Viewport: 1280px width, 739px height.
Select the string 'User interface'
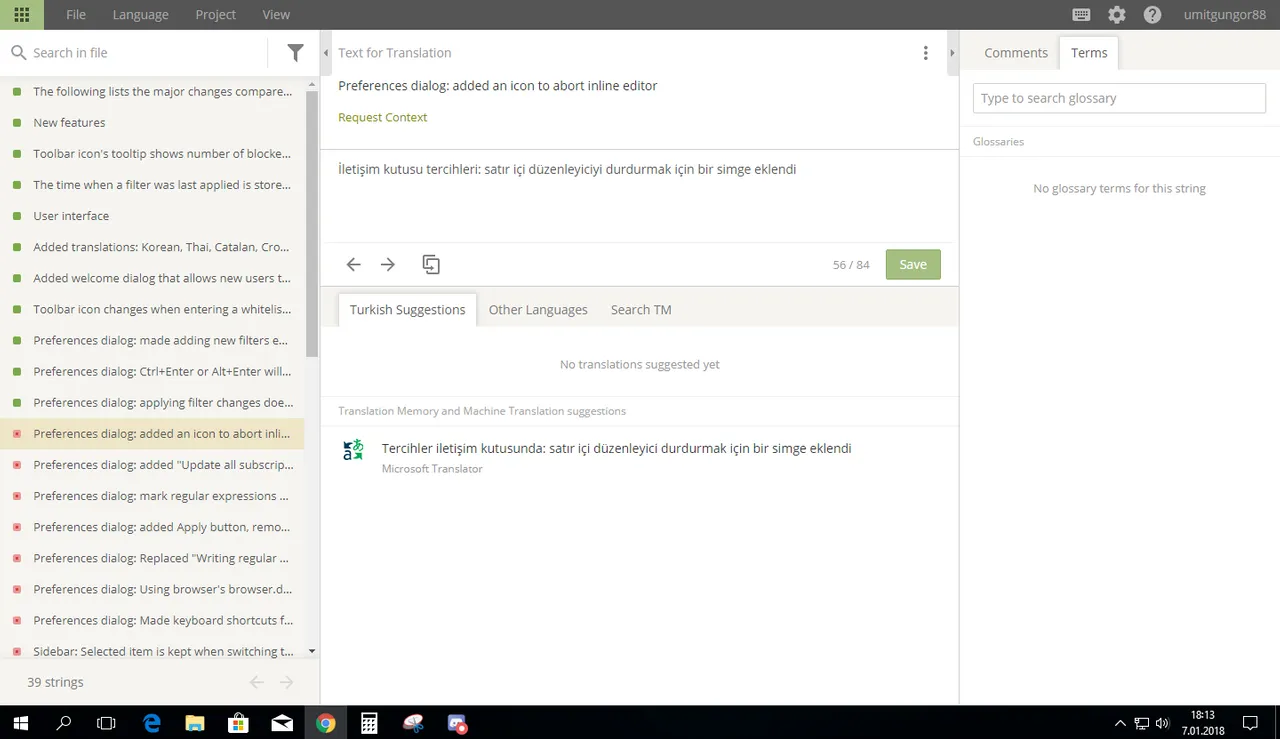coord(152,216)
